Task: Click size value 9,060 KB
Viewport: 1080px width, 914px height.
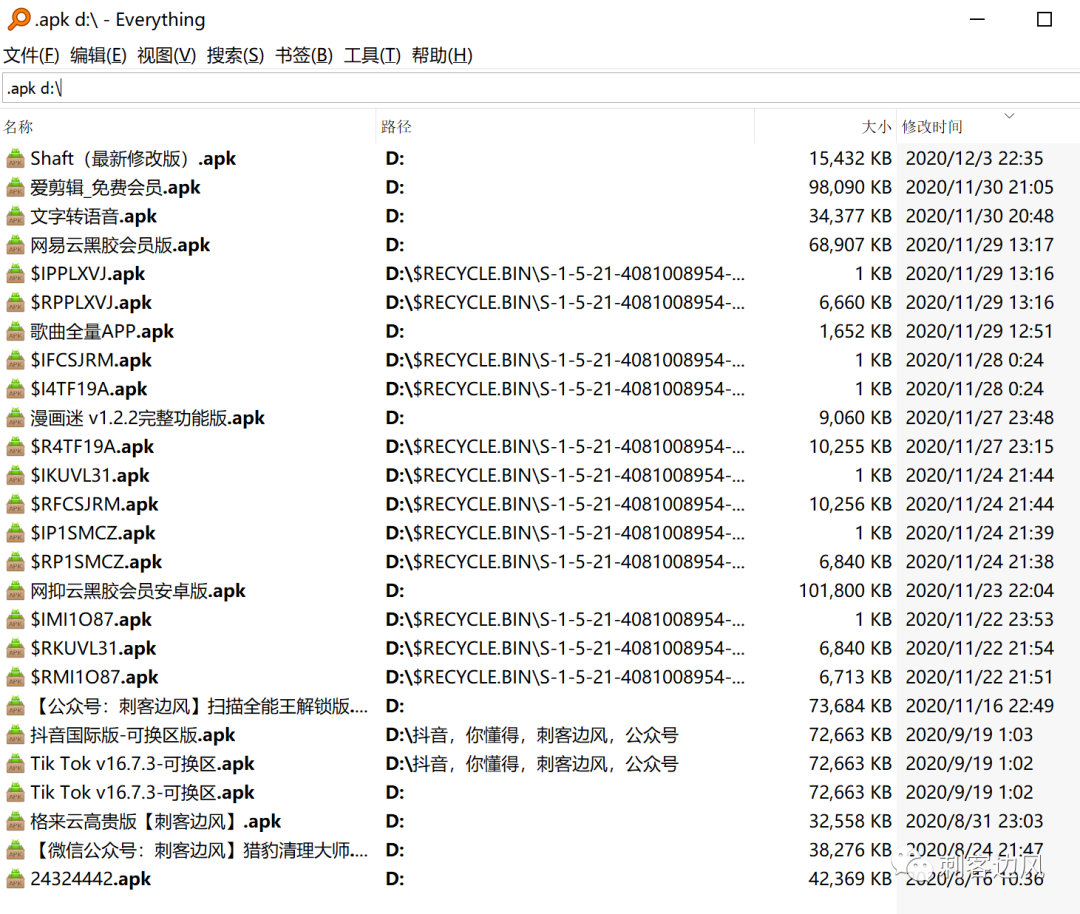Action: [855, 419]
